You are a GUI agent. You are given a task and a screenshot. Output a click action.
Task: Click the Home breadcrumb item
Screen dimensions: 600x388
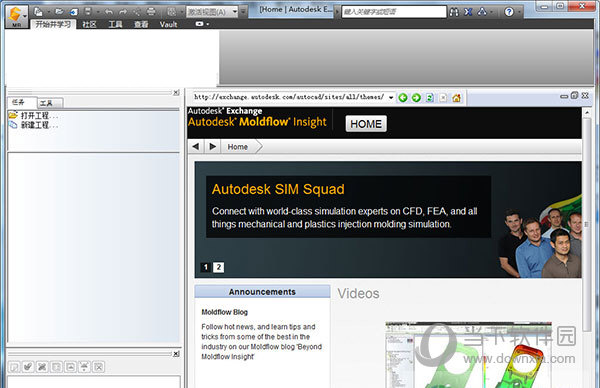coord(238,147)
